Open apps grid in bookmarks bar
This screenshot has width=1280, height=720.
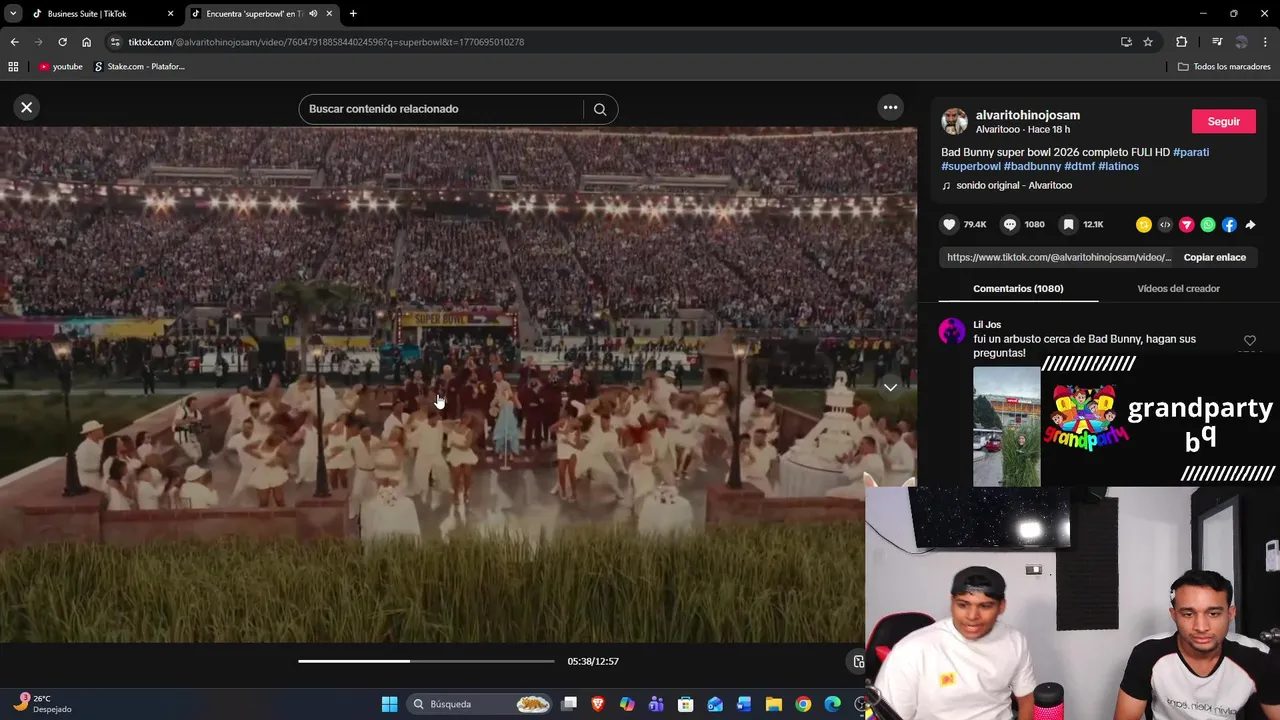[13, 67]
